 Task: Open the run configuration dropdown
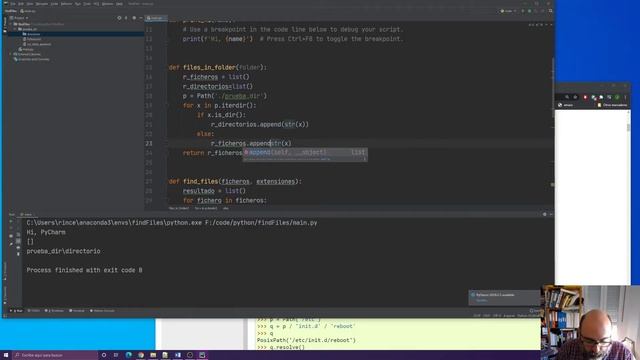tap(508, 11)
